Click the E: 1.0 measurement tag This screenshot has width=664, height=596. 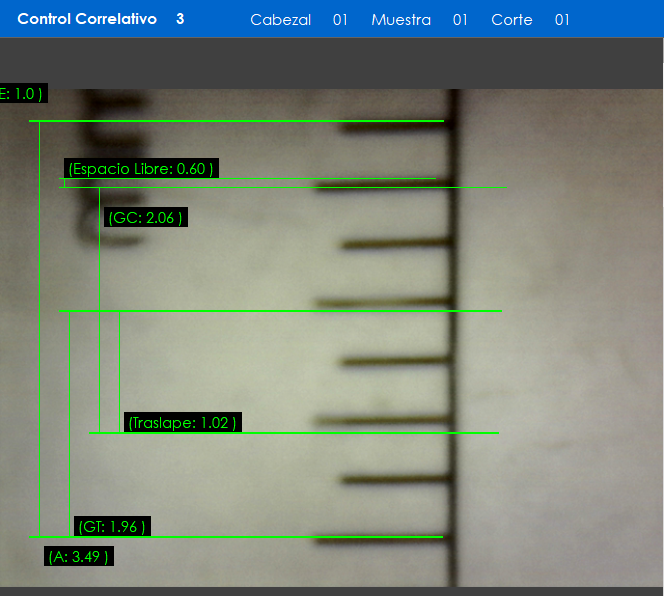[x=22, y=94]
